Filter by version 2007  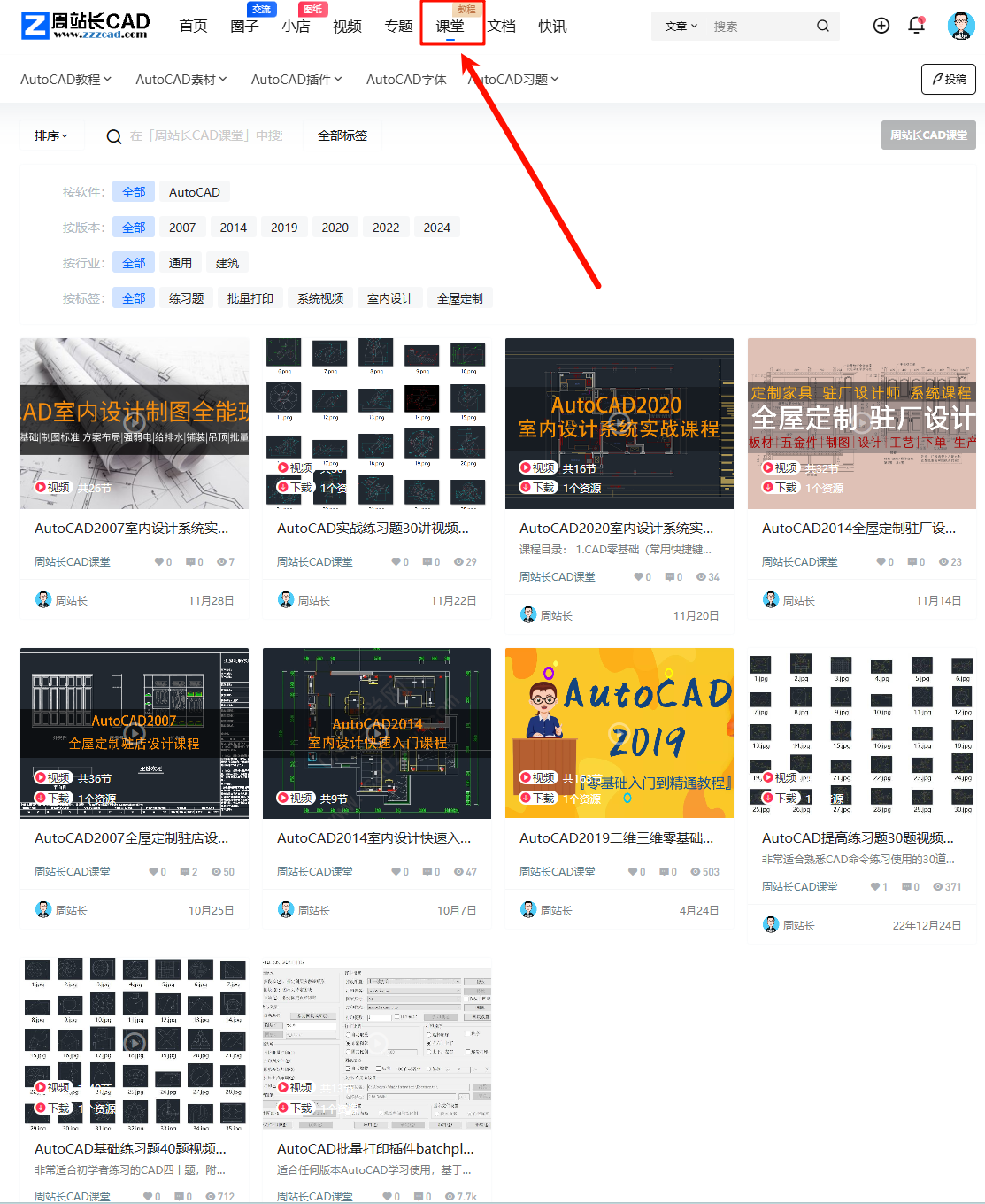point(182,228)
